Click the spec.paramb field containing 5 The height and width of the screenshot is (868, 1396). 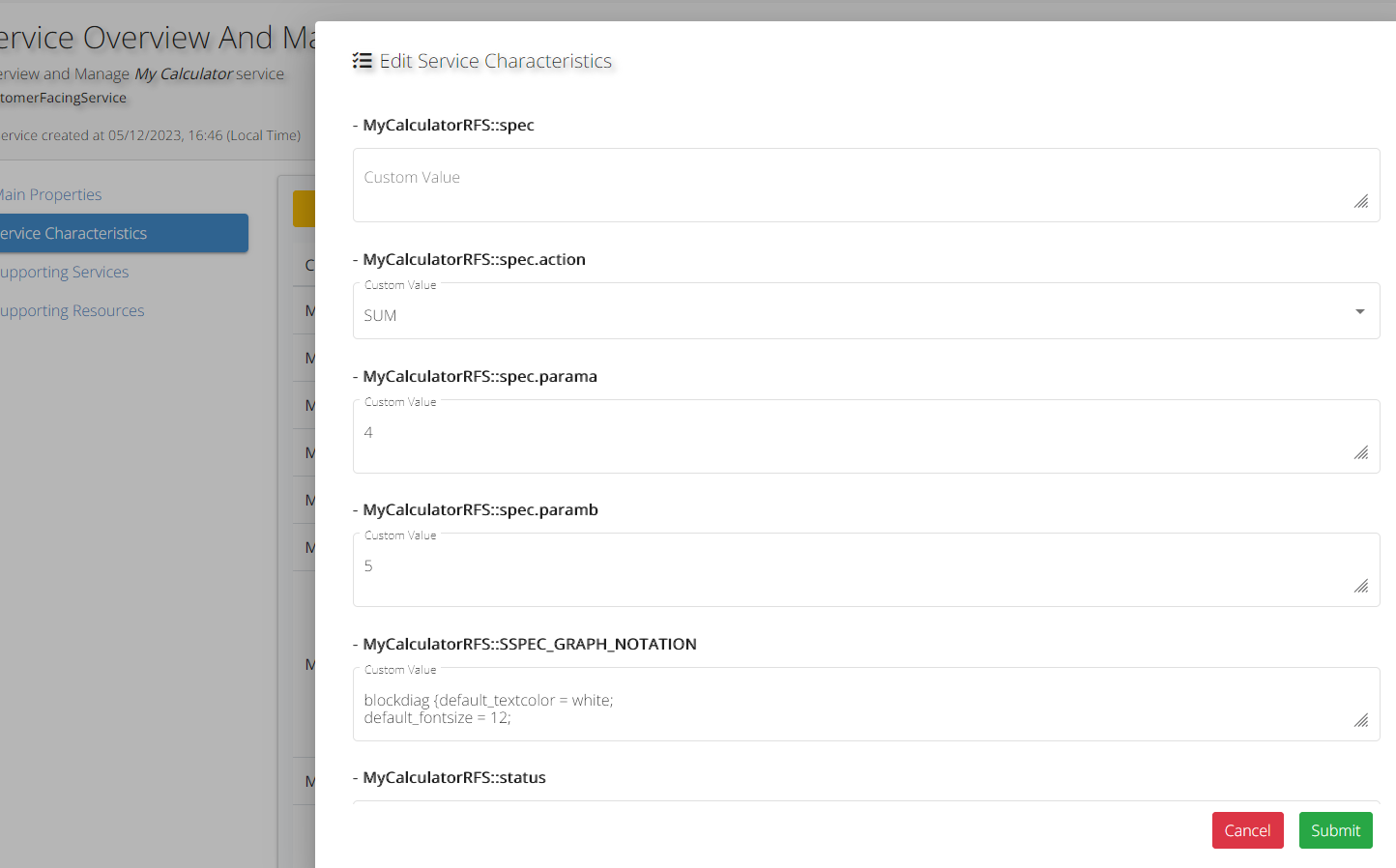[x=851, y=570]
